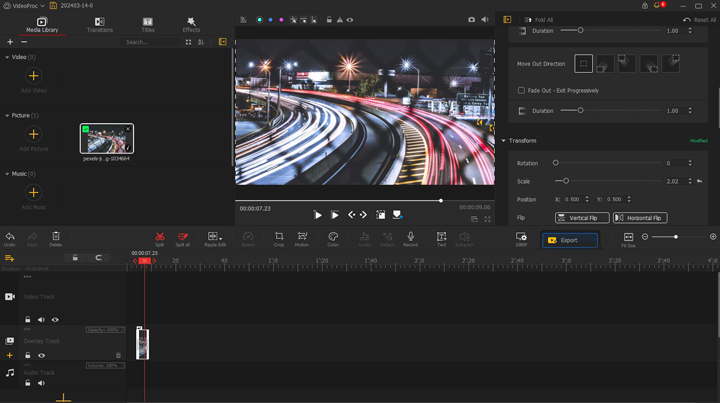Click the Record microphone icon
This screenshot has width=720, height=403.
coord(410,238)
